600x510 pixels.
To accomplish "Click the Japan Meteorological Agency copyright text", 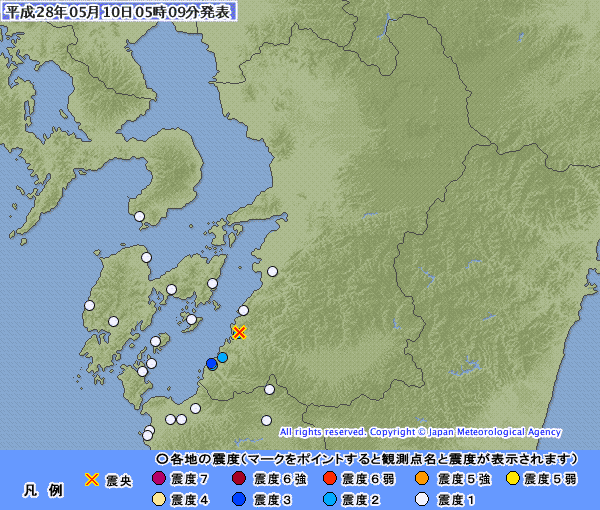I will pyautogui.click(x=420, y=432).
